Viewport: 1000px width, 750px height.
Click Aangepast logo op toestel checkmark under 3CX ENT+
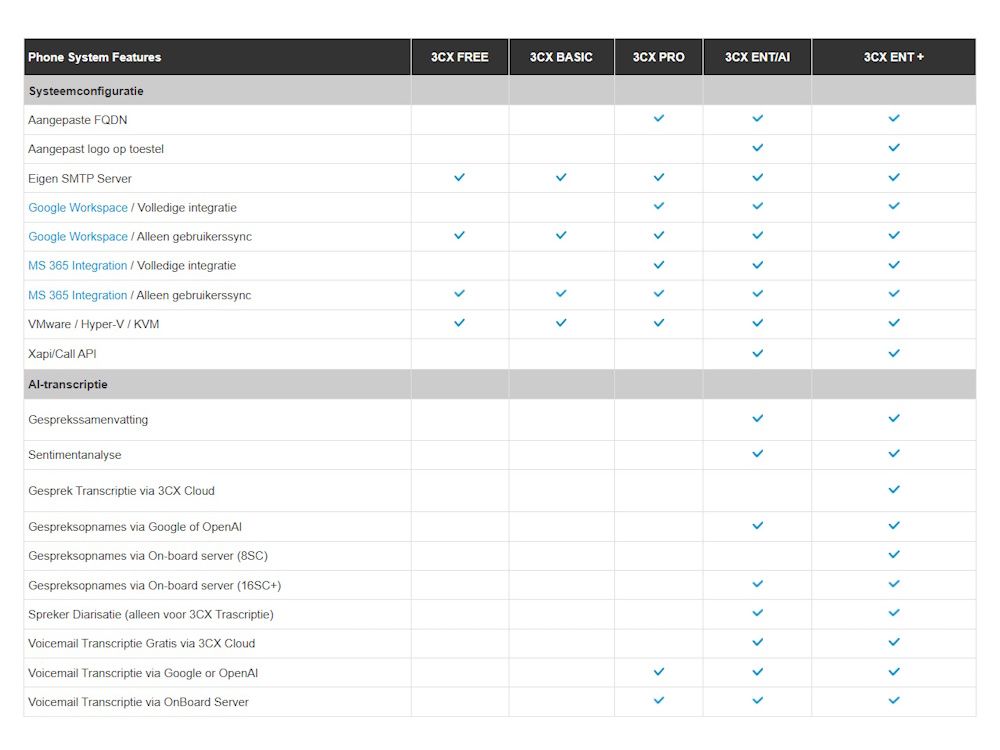894,147
